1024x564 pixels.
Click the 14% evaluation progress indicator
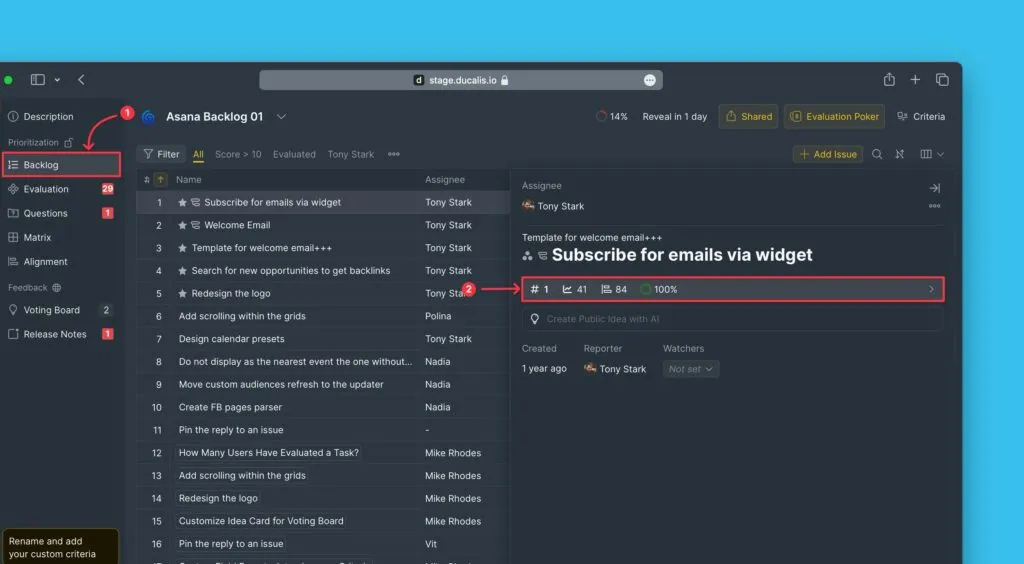pyautogui.click(x=611, y=116)
